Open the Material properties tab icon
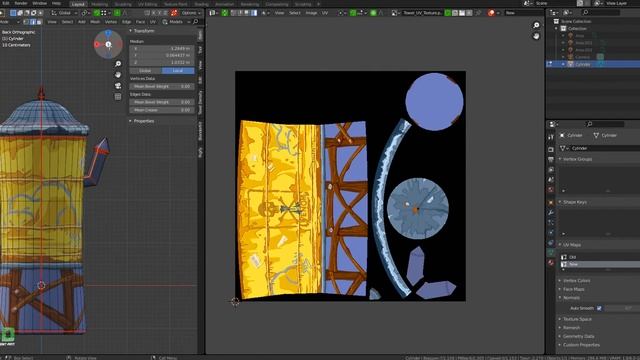This screenshot has width=640, height=360. 551,263
